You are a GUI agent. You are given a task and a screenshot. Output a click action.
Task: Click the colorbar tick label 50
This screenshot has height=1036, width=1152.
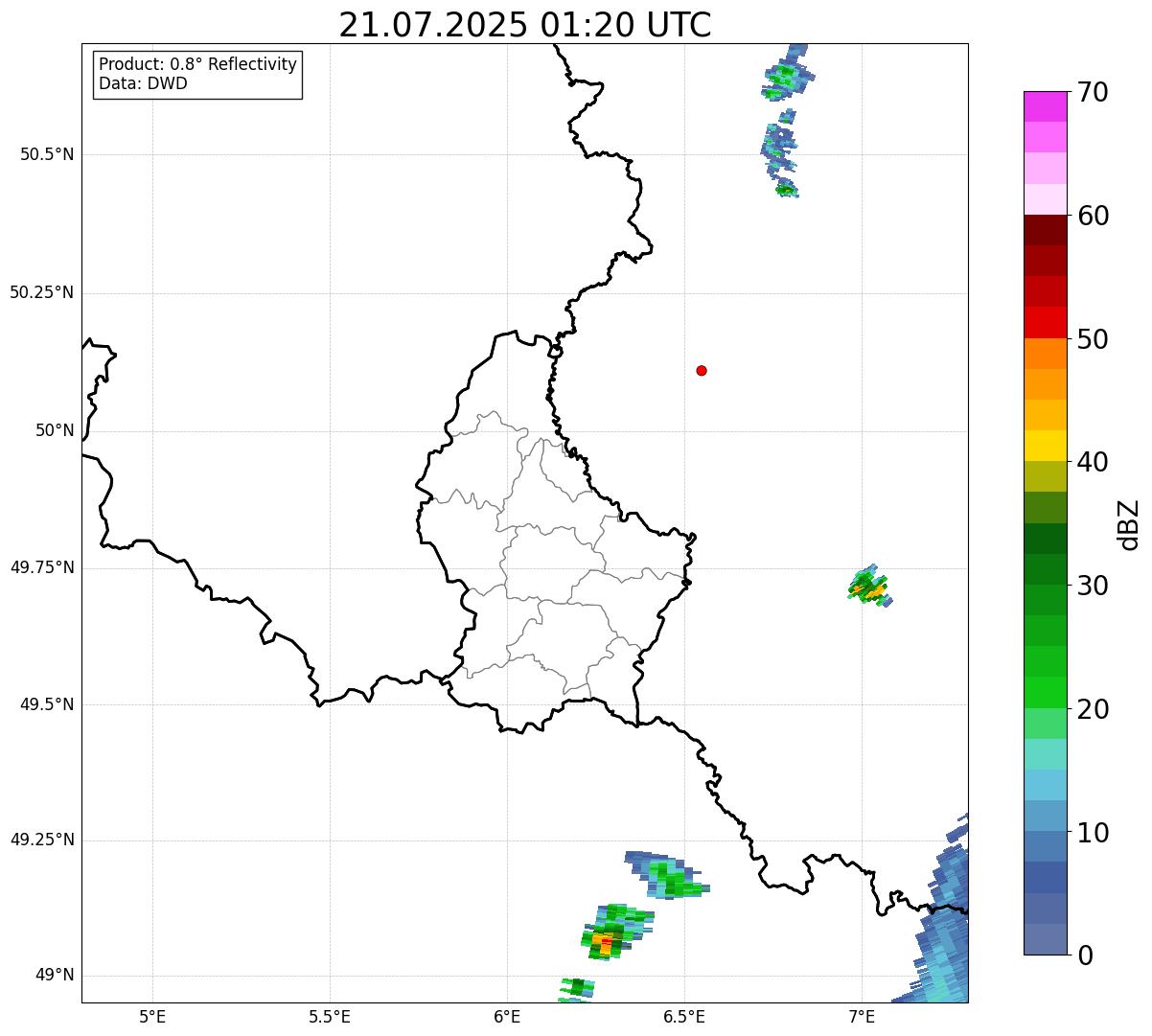(x=1092, y=339)
